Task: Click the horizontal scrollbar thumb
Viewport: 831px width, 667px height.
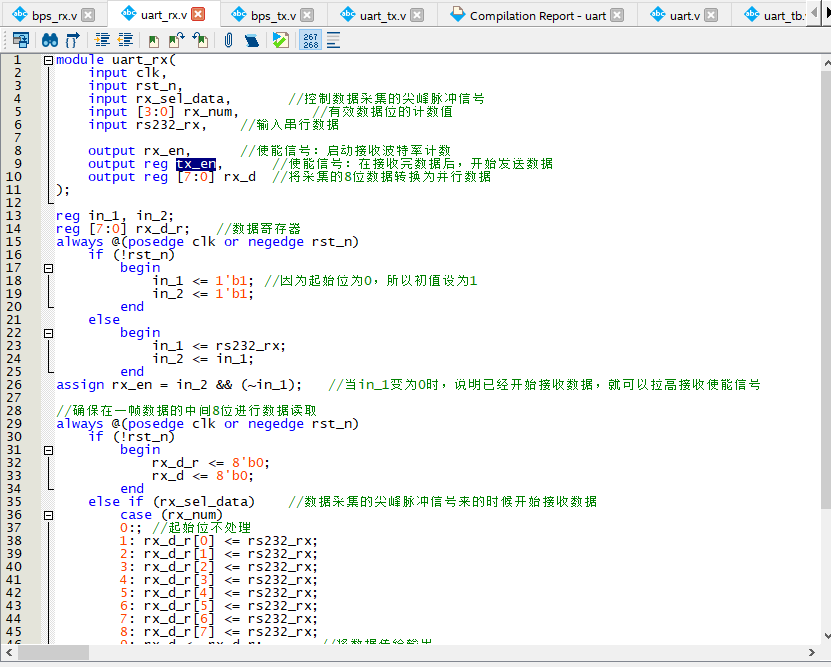Action: click(53, 652)
